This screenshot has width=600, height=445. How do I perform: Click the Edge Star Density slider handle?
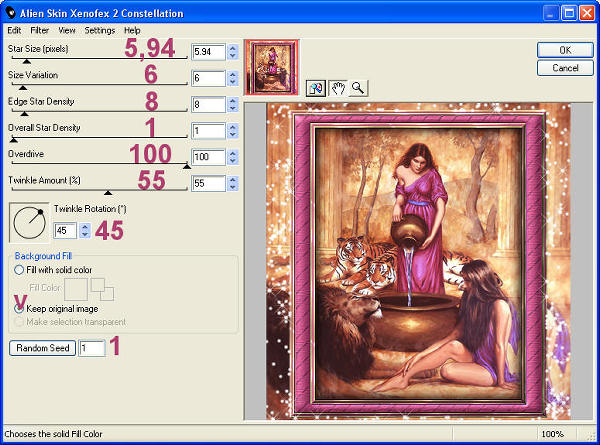(24, 114)
